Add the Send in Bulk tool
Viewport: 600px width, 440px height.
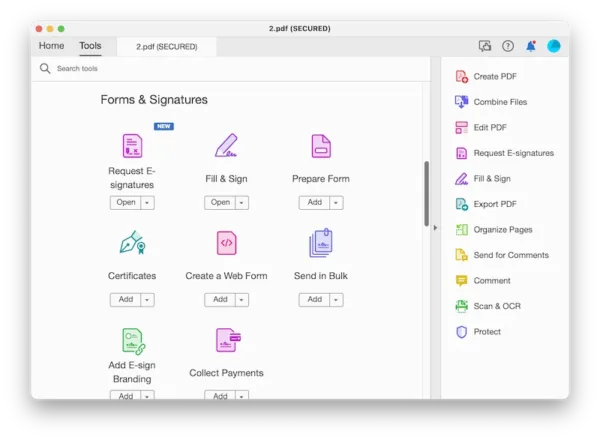point(315,300)
